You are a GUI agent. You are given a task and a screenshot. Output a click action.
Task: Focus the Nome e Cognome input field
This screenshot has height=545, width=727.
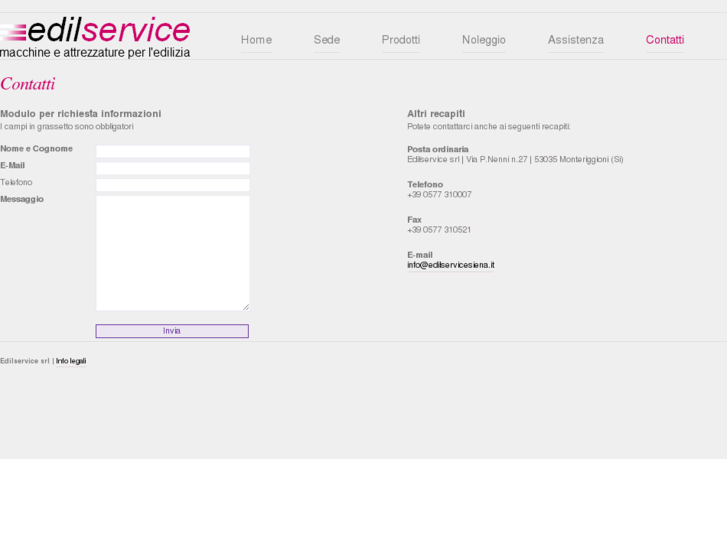pos(172,151)
